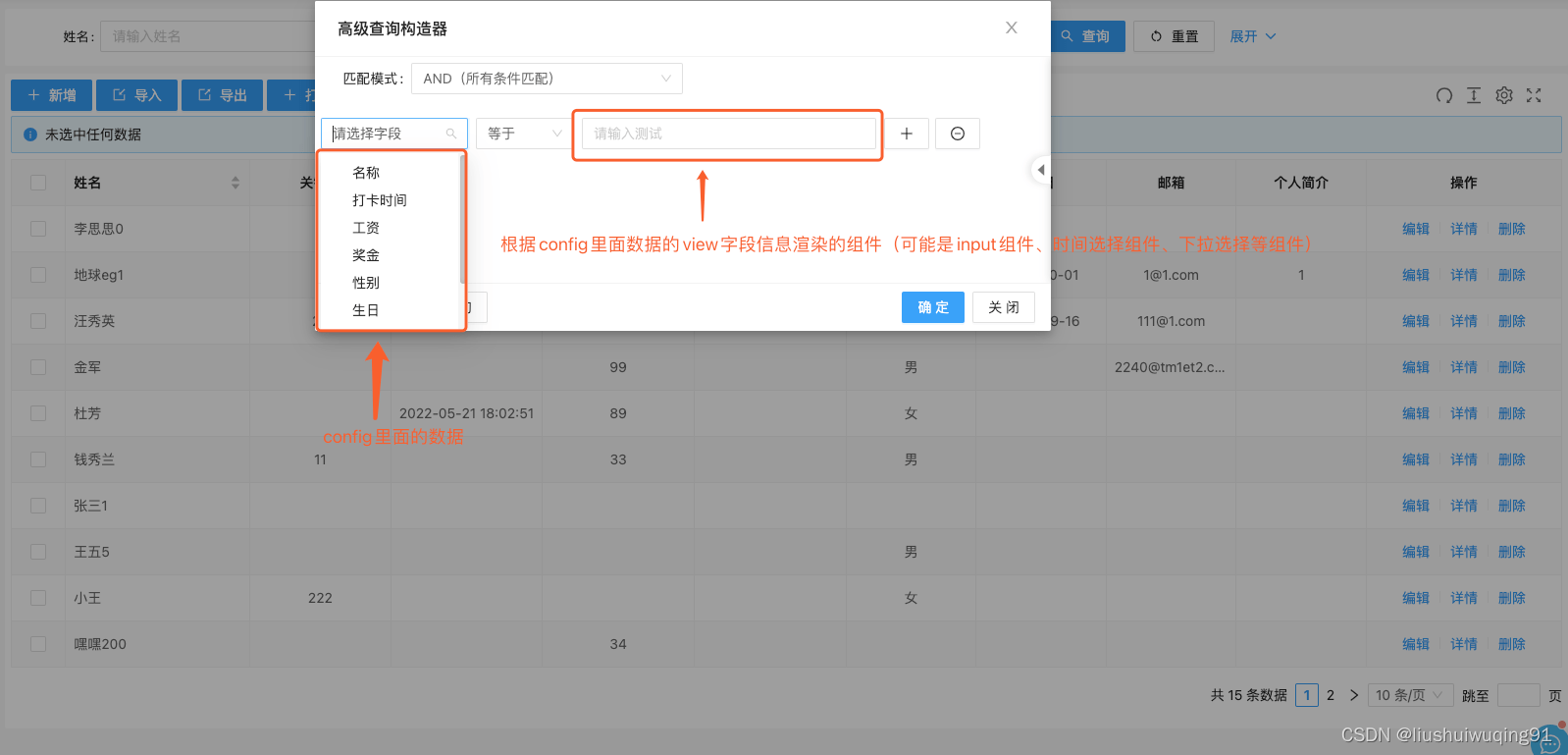Click the minus circle to remove condition

coord(957,134)
